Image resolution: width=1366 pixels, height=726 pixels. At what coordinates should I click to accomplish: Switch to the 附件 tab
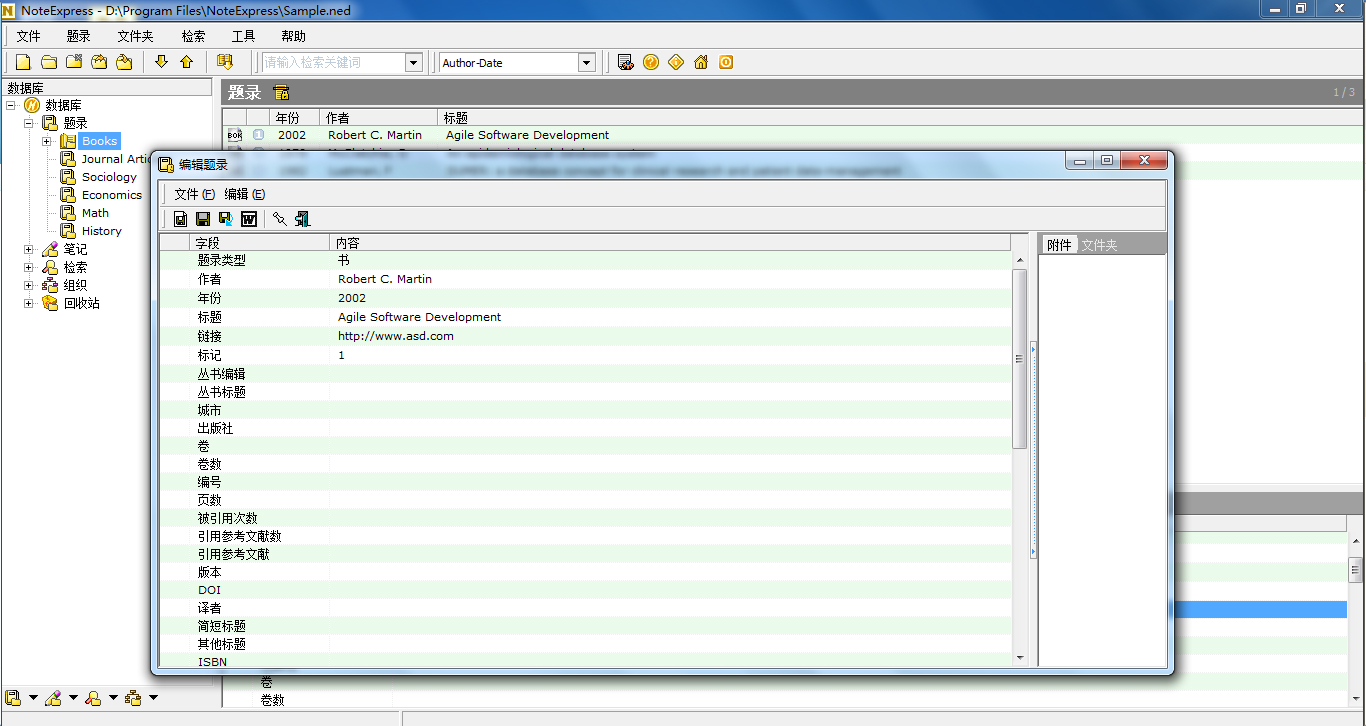[x=1059, y=245]
